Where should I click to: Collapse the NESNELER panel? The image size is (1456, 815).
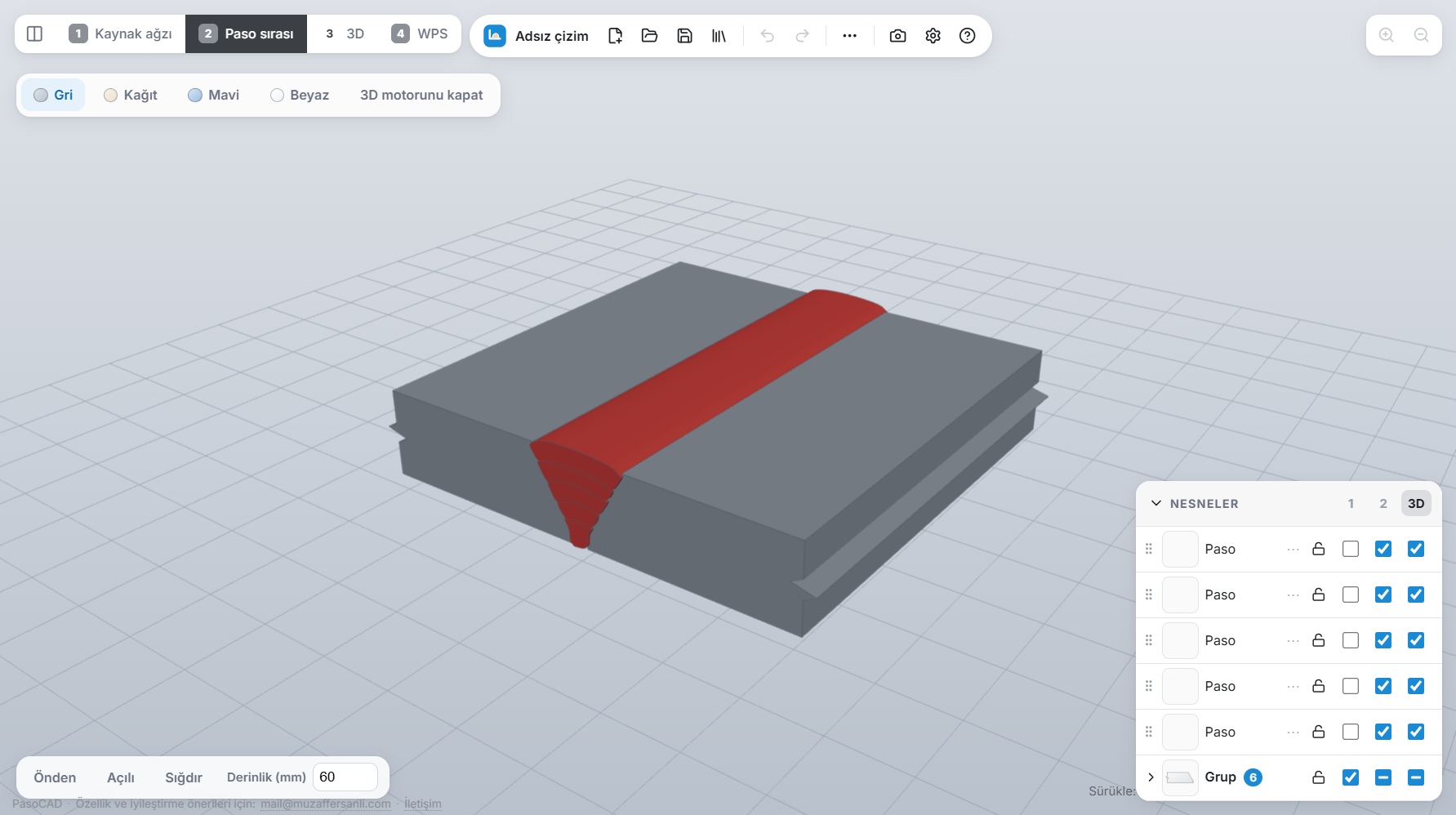(1156, 503)
